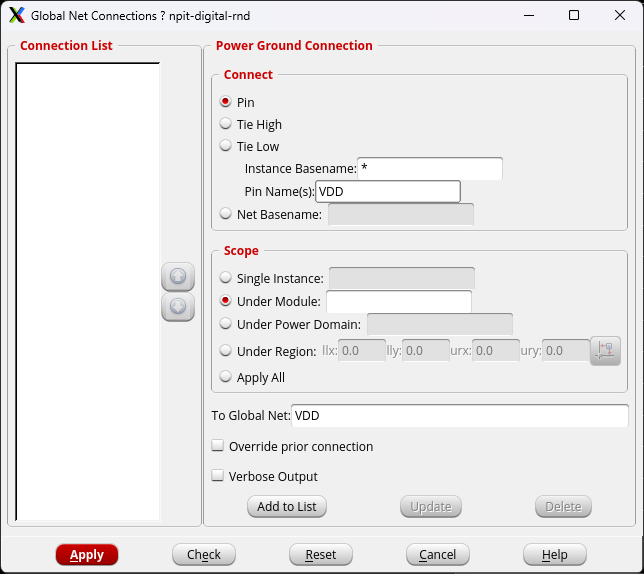Click the Net Basename text field
The height and width of the screenshot is (574, 644).
click(x=401, y=214)
